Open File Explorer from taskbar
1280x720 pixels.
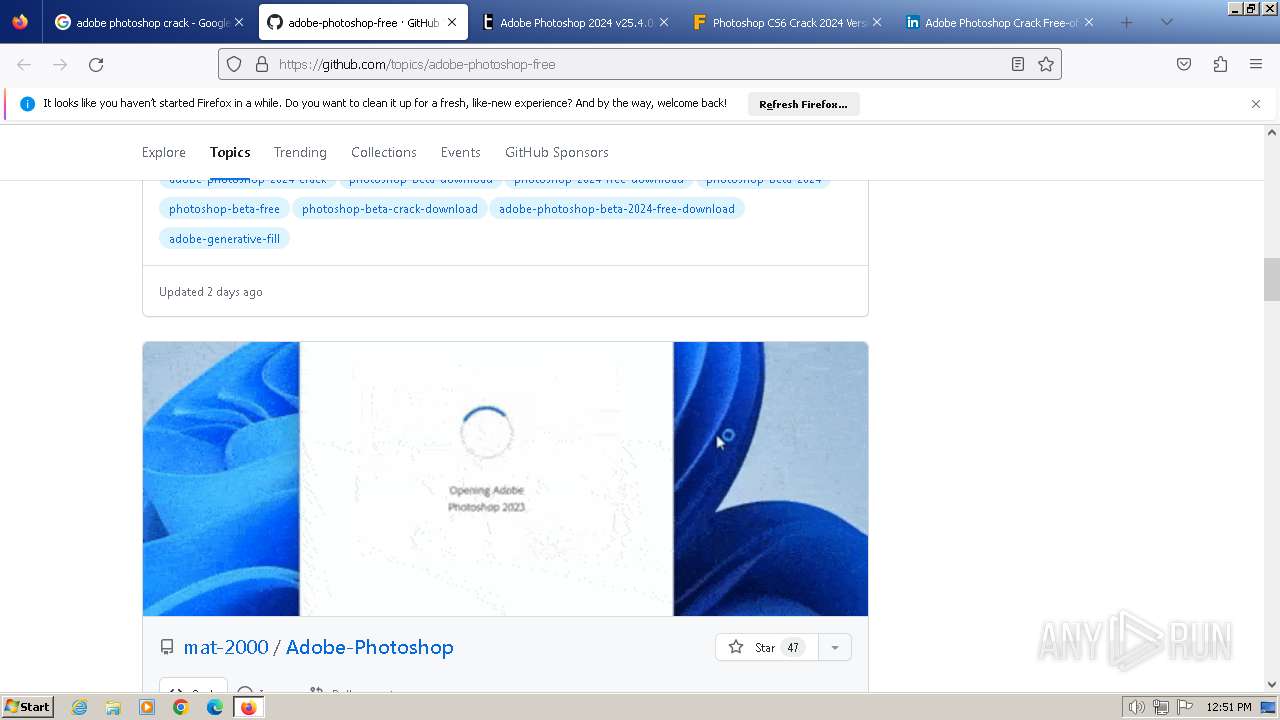(x=113, y=707)
